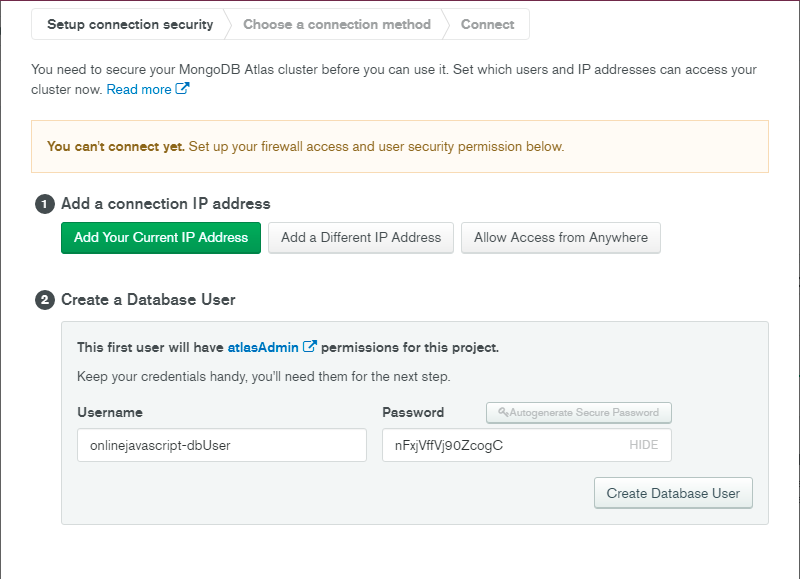Click Create Database User button
This screenshot has width=800, height=579.
coord(673,493)
